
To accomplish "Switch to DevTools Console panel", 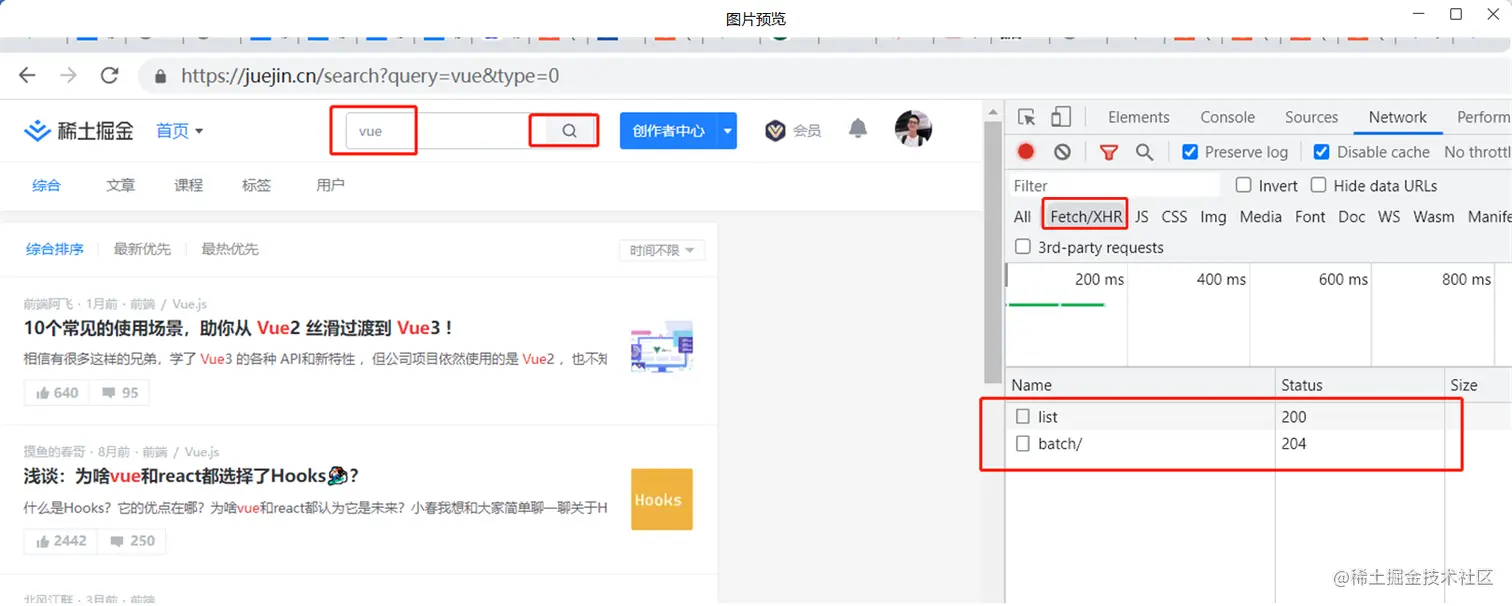I will (1227, 117).
